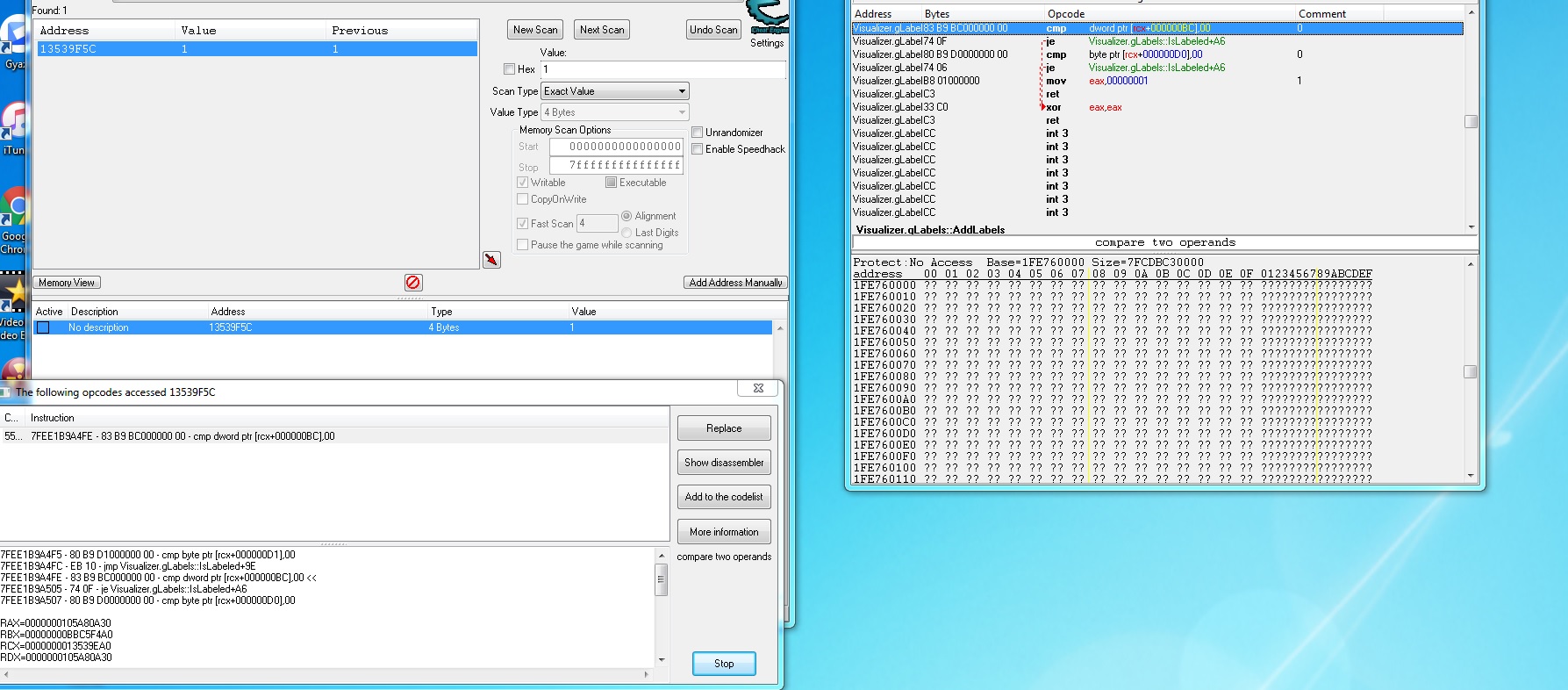Toggle the Active box for No description entry

(x=43, y=327)
